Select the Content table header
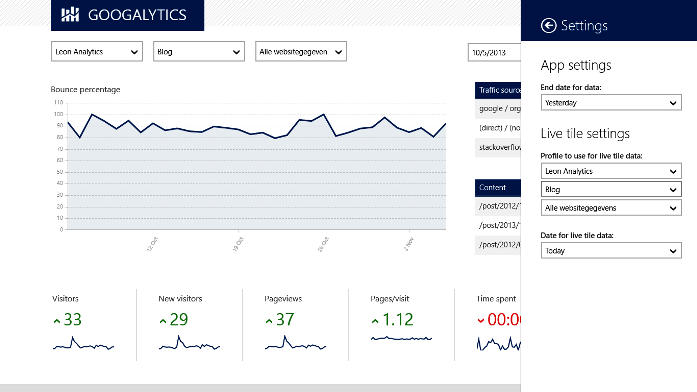Image resolution: width=697 pixels, height=392 pixels. pos(498,188)
